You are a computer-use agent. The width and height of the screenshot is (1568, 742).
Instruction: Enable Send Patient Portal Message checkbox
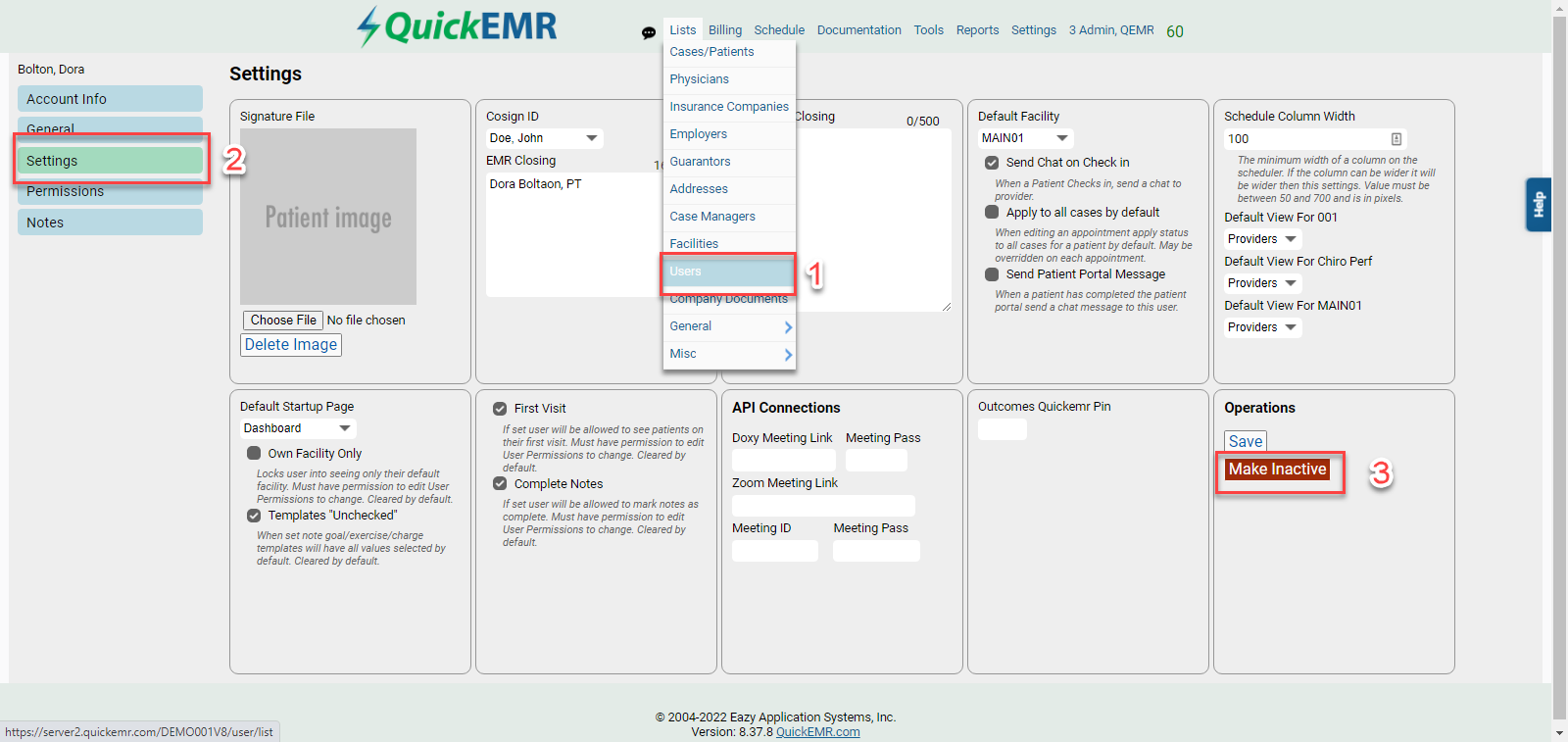992,274
